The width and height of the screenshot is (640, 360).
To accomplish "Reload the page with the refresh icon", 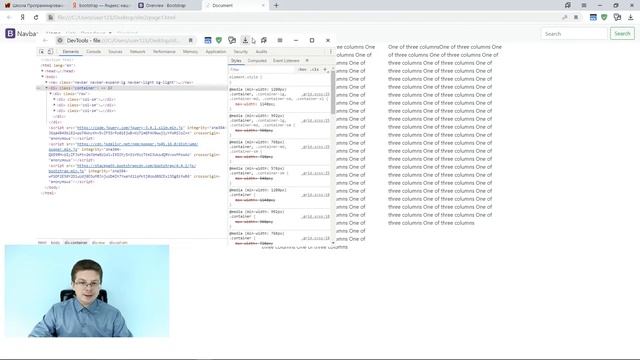I will coord(36,18).
